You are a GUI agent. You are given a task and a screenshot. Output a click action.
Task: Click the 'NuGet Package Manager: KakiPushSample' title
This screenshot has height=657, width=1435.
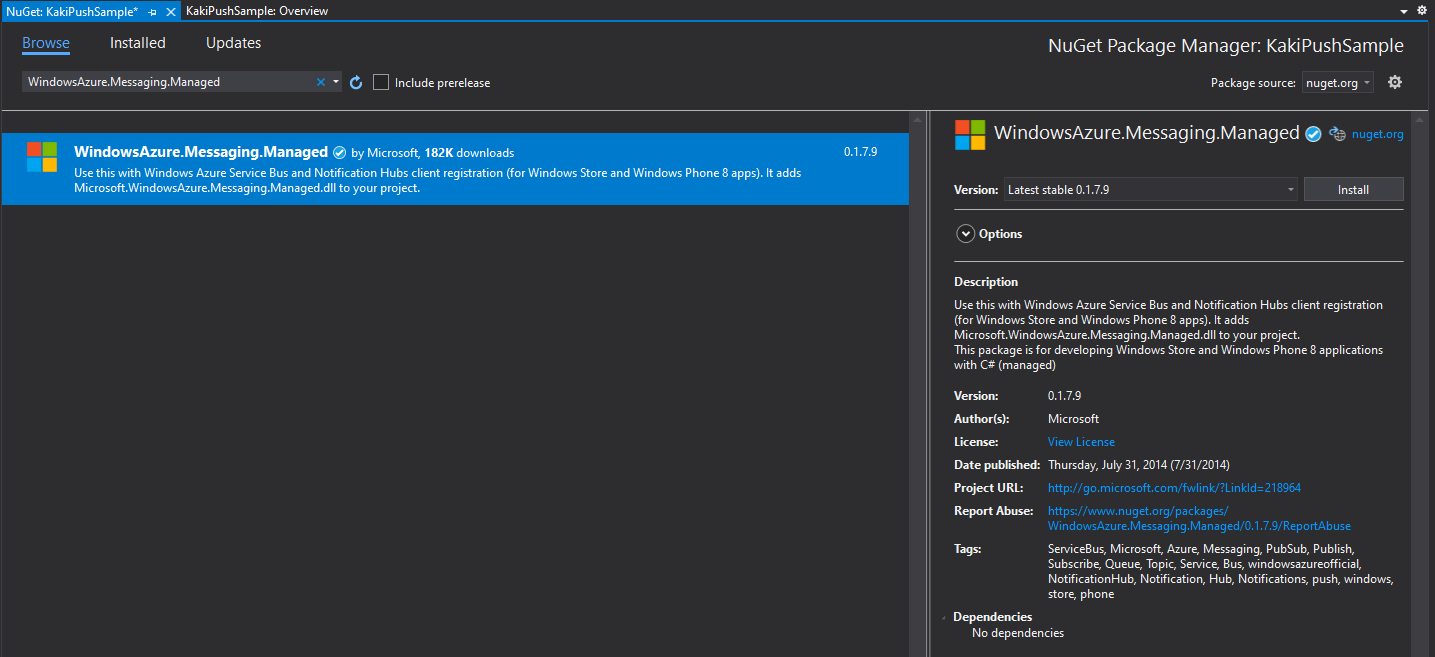pyautogui.click(x=1226, y=46)
